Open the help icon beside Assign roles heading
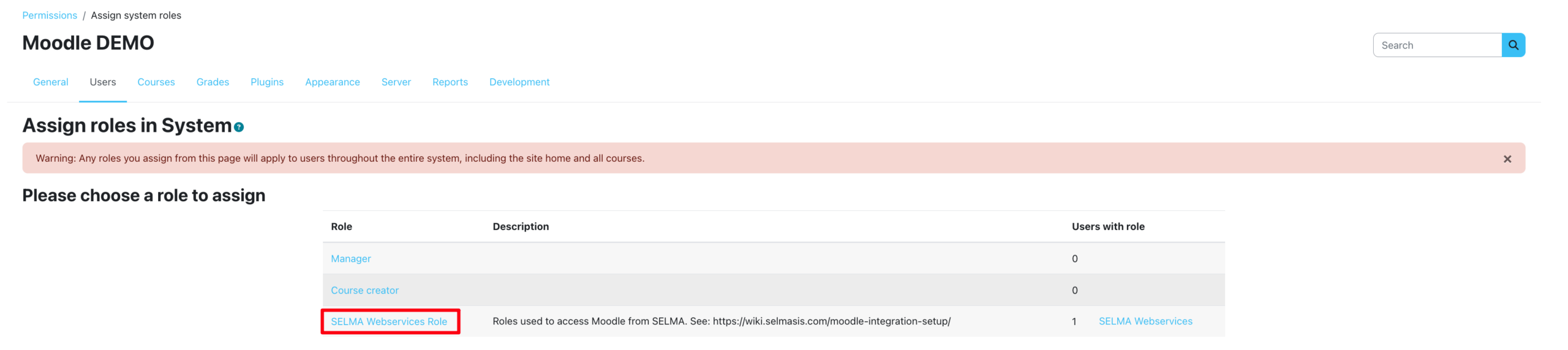 (239, 127)
